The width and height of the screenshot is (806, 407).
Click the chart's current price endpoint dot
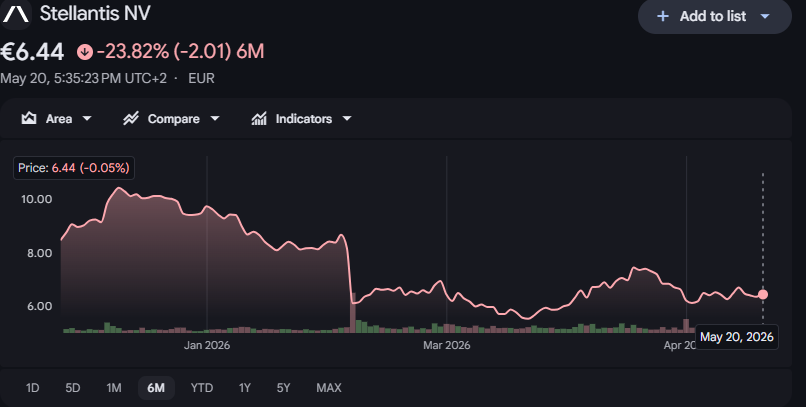[763, 294]
